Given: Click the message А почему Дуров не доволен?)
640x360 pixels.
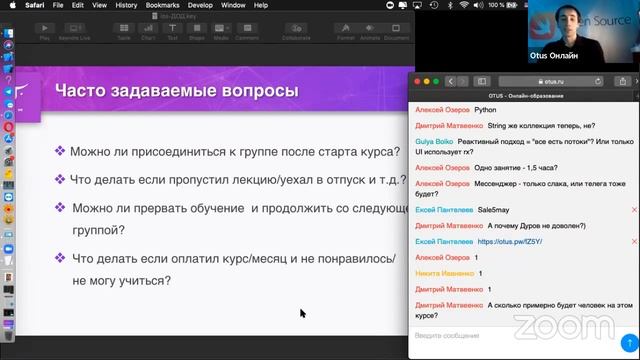Looking at the screenshot, I should (536, 226).
